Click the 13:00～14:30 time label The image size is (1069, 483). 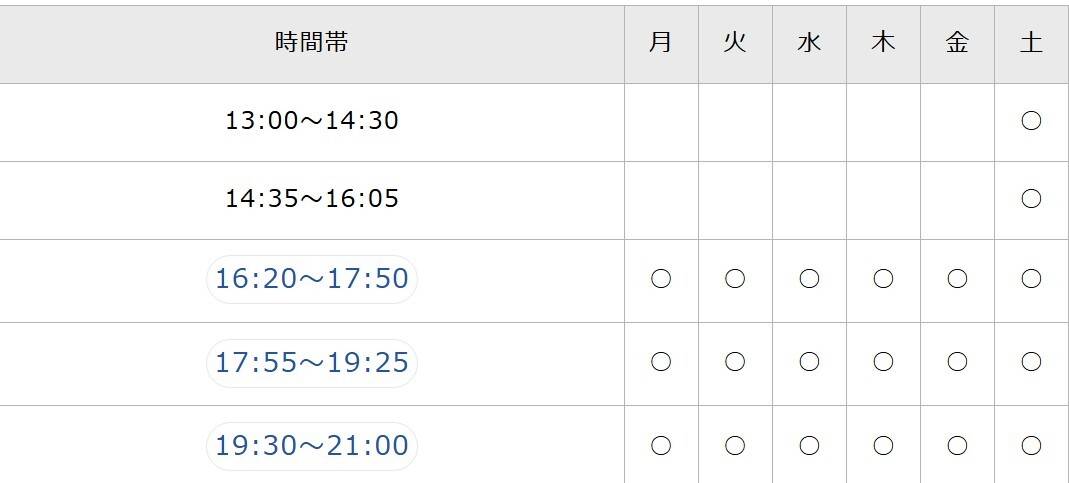pos(312,121)
